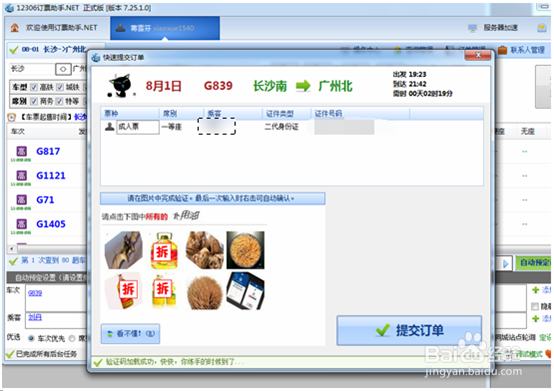Select the 车次优先 radio button
Image resolution: width=554 pixels, height=391 pixels.
coord(31,338)
